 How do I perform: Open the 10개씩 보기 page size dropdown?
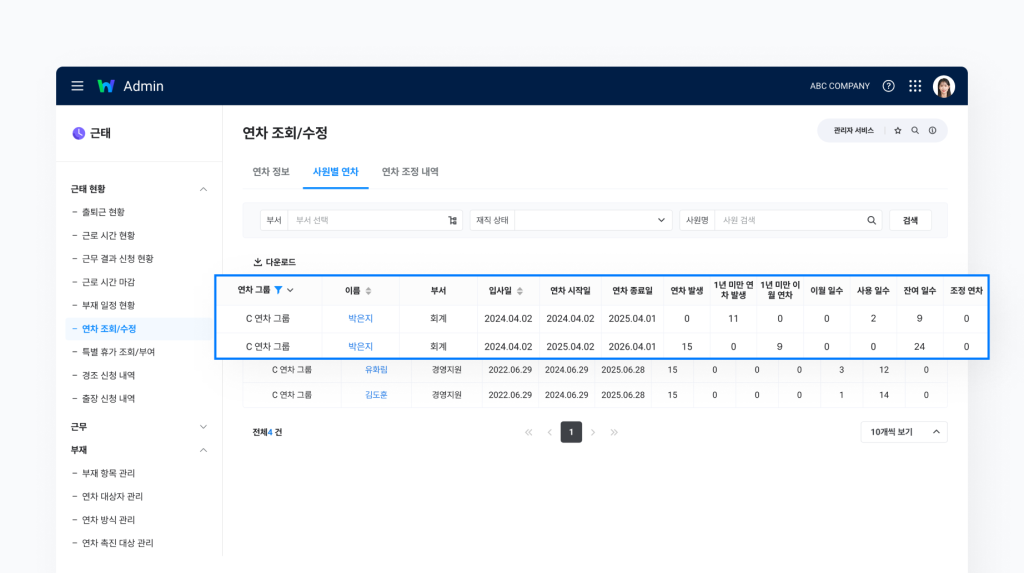(904, 432)
